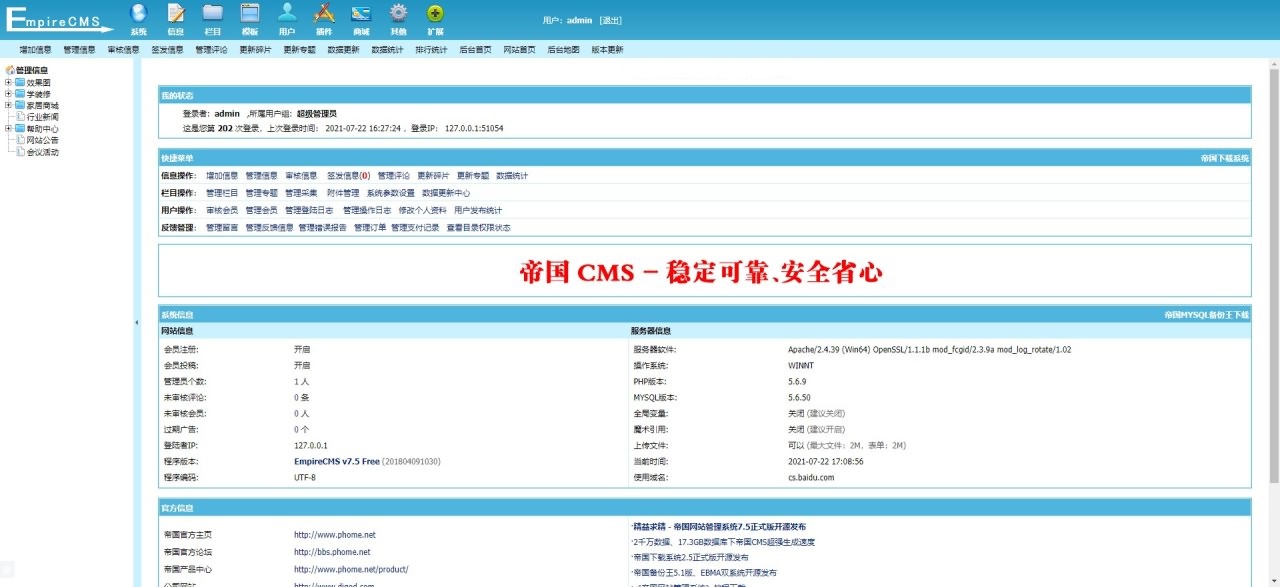Open 系统参数设置 in the quick menu
This screenshot has width=1280, height=587.
[391, 193]
